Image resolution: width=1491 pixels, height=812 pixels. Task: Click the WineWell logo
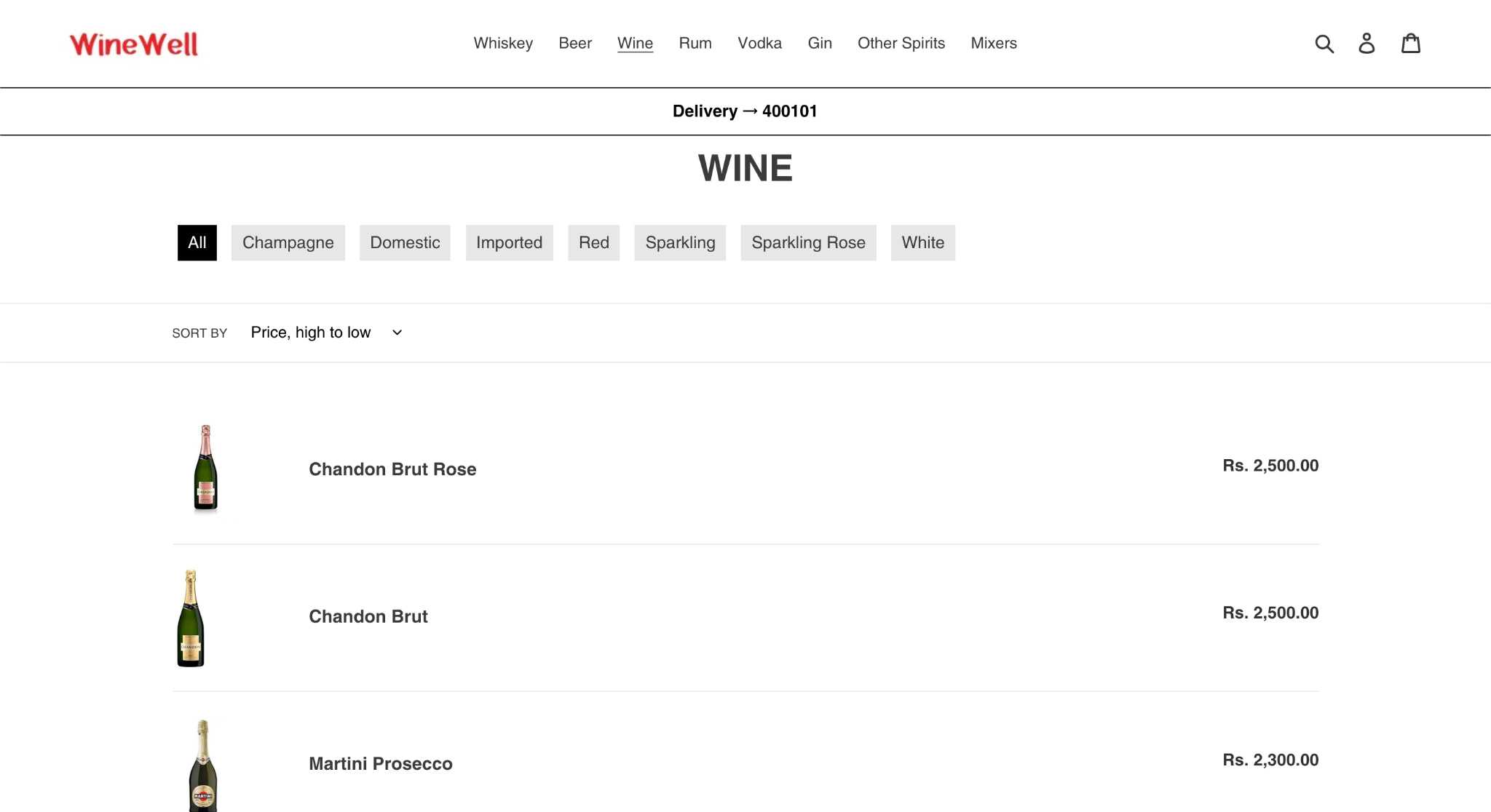(x=134, y=44)
